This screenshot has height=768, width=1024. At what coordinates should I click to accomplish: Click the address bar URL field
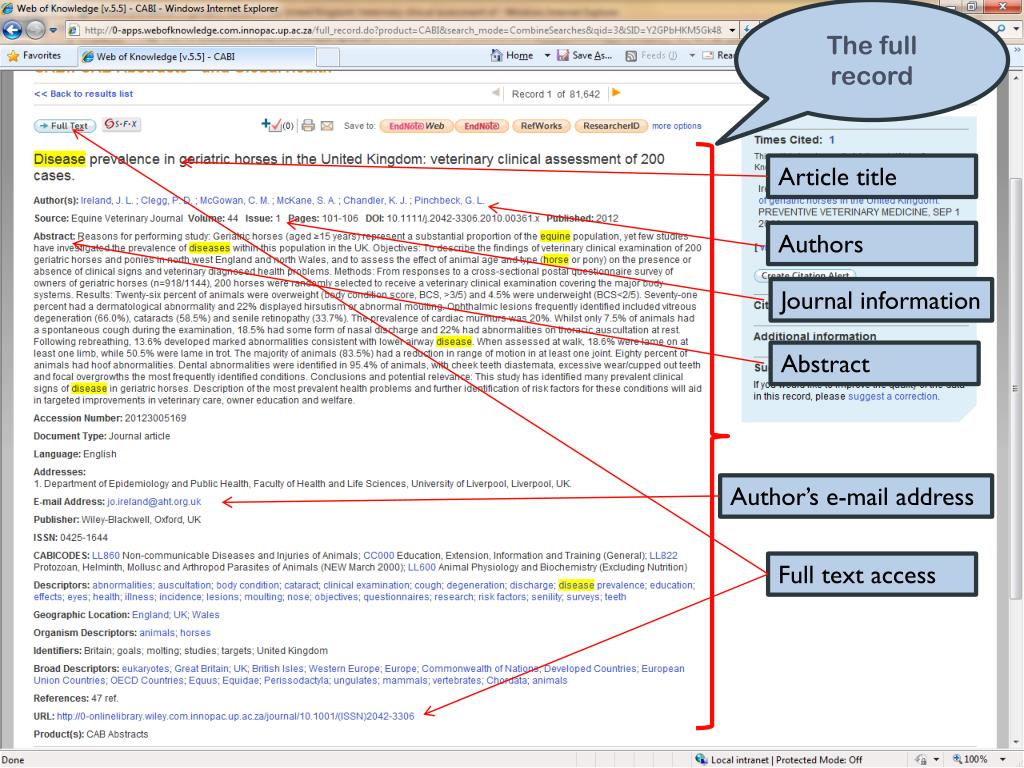pyautogui.click(x=402, y=30)
